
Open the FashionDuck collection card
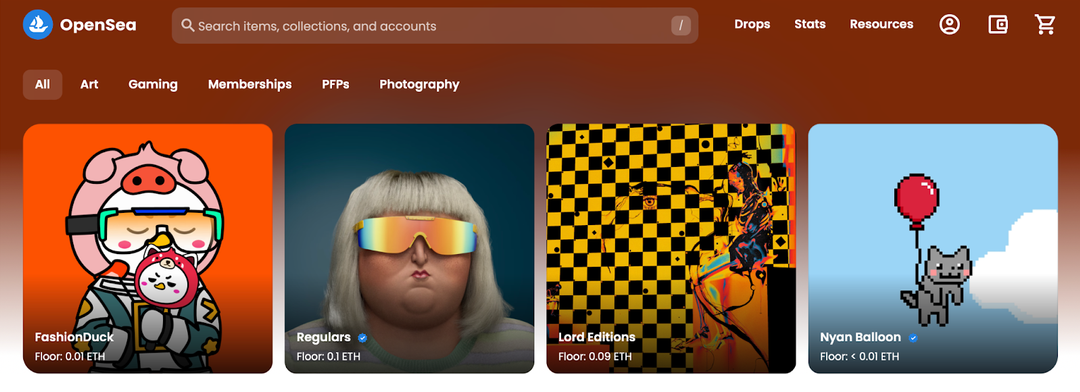148,249
